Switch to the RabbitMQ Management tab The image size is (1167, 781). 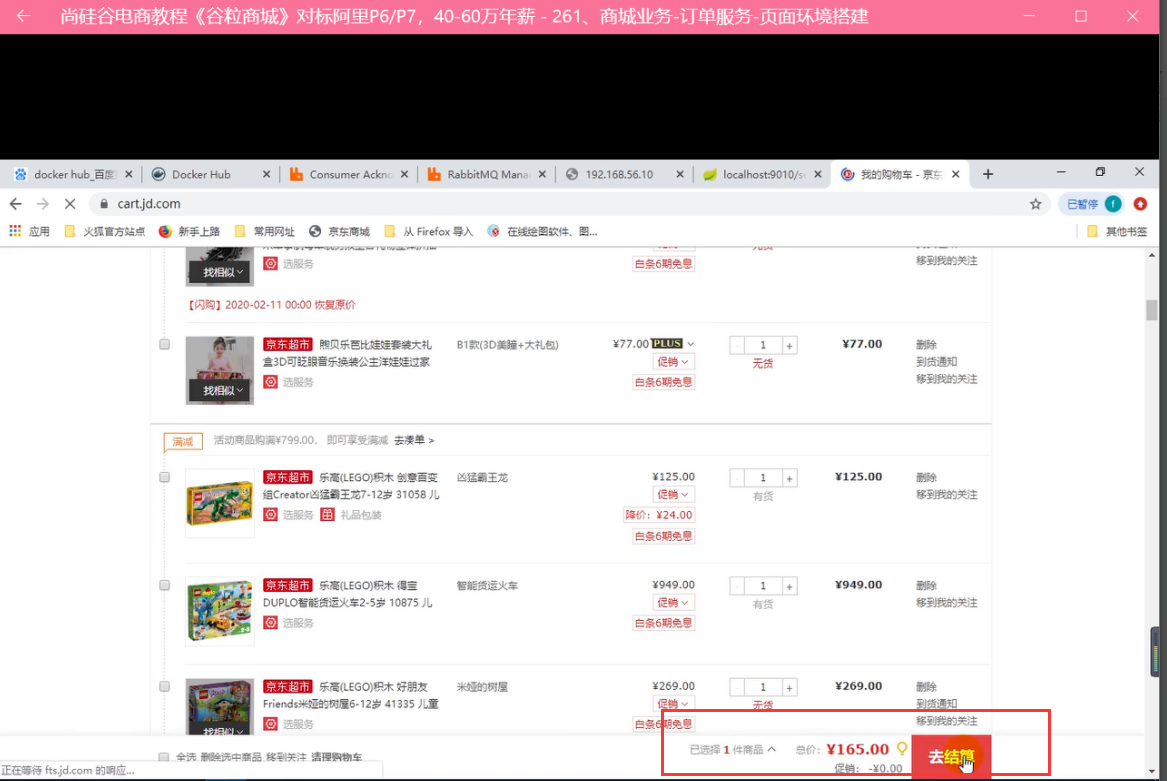click(487, 174)
